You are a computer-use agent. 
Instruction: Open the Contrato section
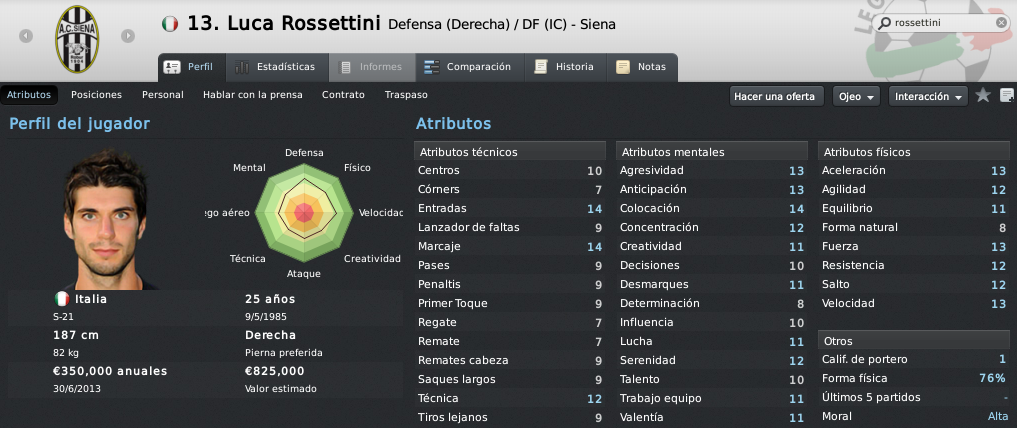click(343, 95)
